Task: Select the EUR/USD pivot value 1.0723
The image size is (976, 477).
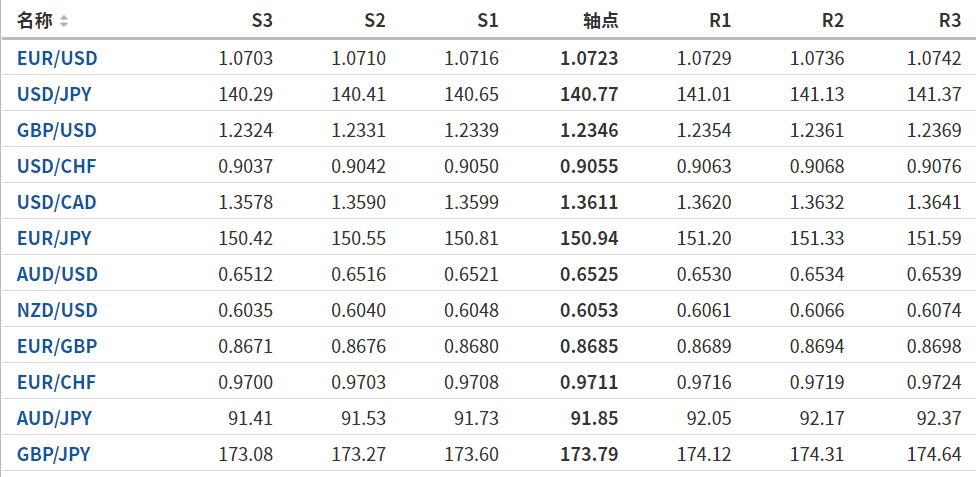Action: [589, 58]
